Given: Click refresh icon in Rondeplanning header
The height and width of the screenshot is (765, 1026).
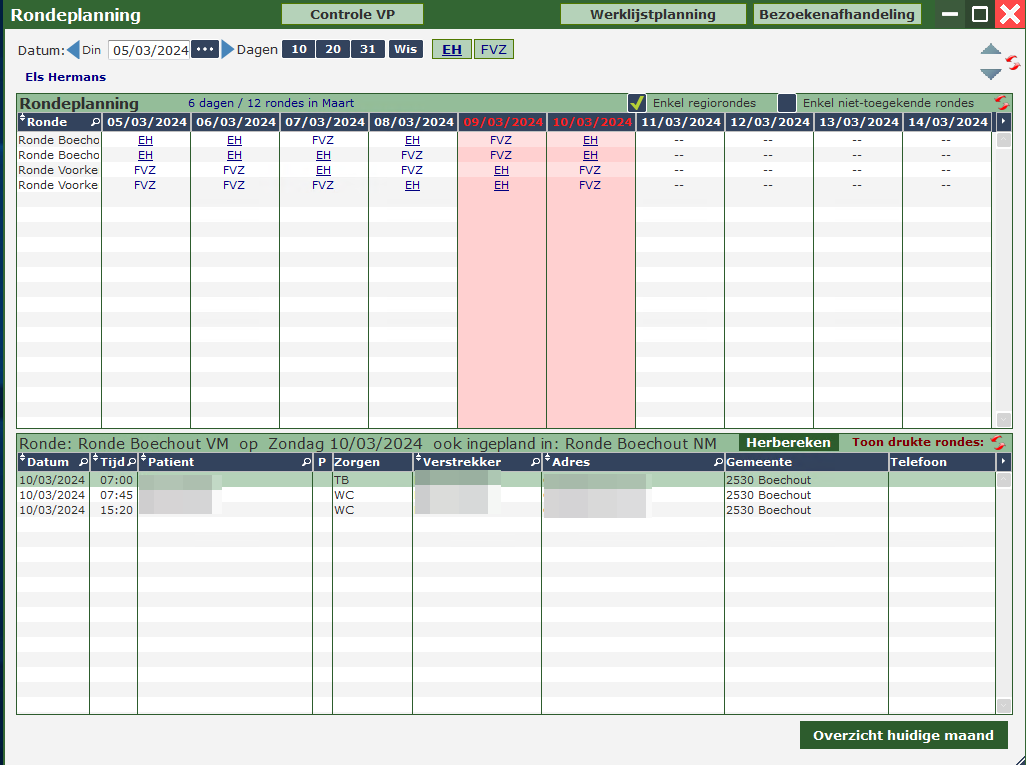Looking at the screenshot, I should (x=1002, y=103).
